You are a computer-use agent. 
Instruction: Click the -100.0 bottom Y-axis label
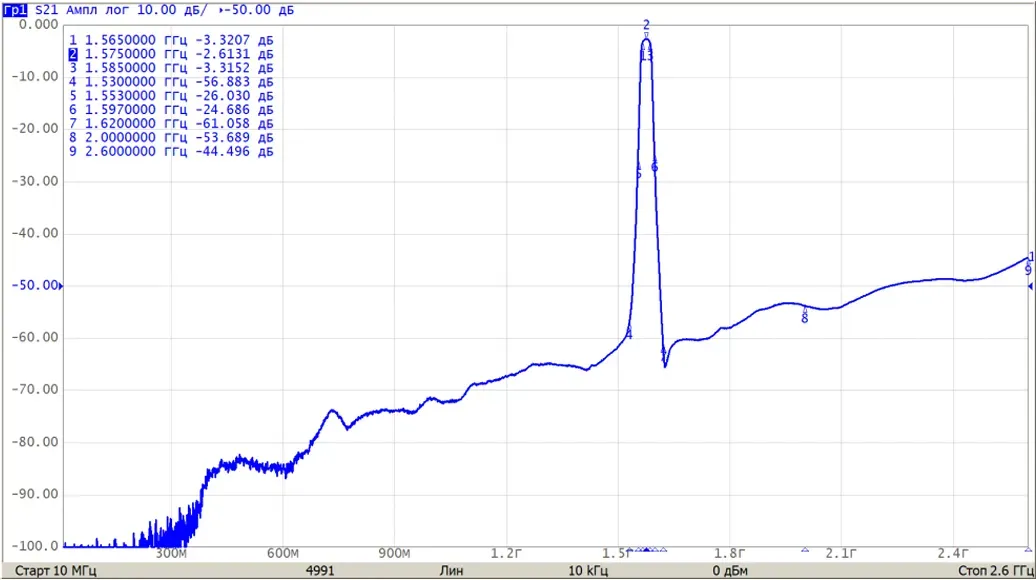point(35,546)
